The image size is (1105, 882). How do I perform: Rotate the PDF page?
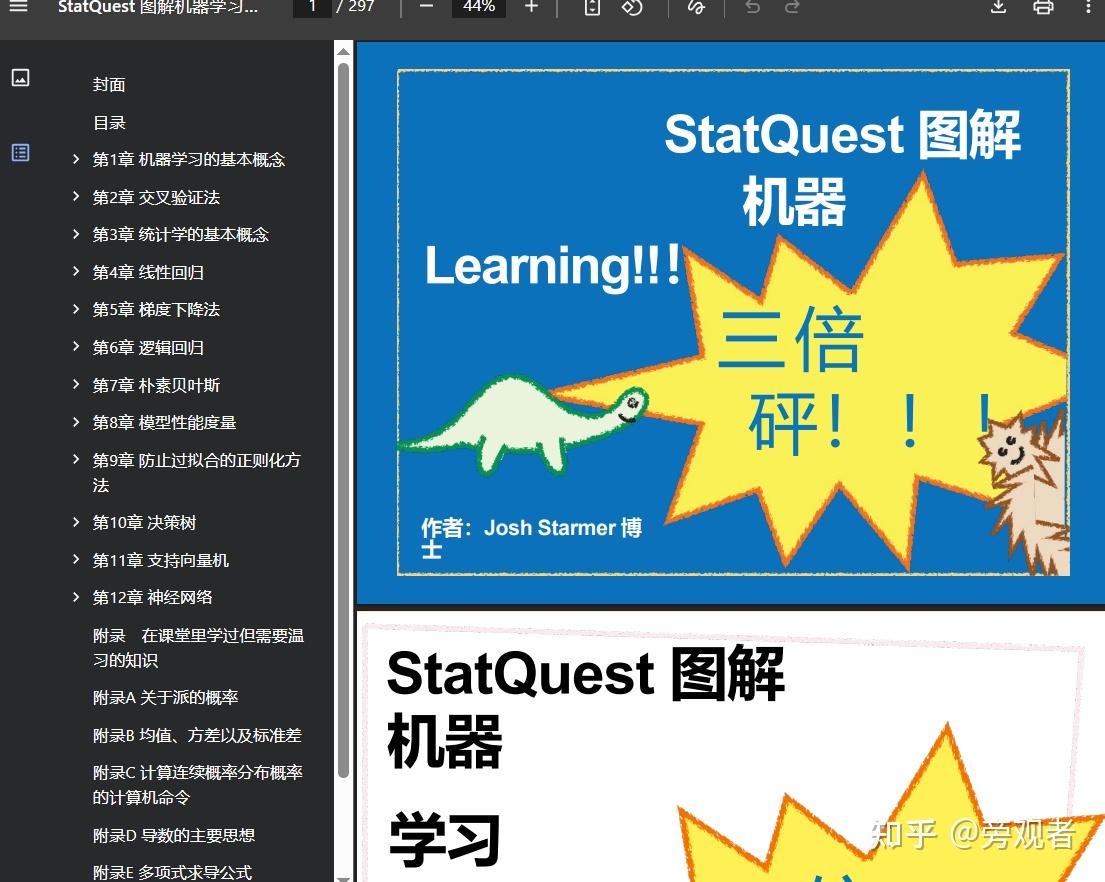(632, 8)
